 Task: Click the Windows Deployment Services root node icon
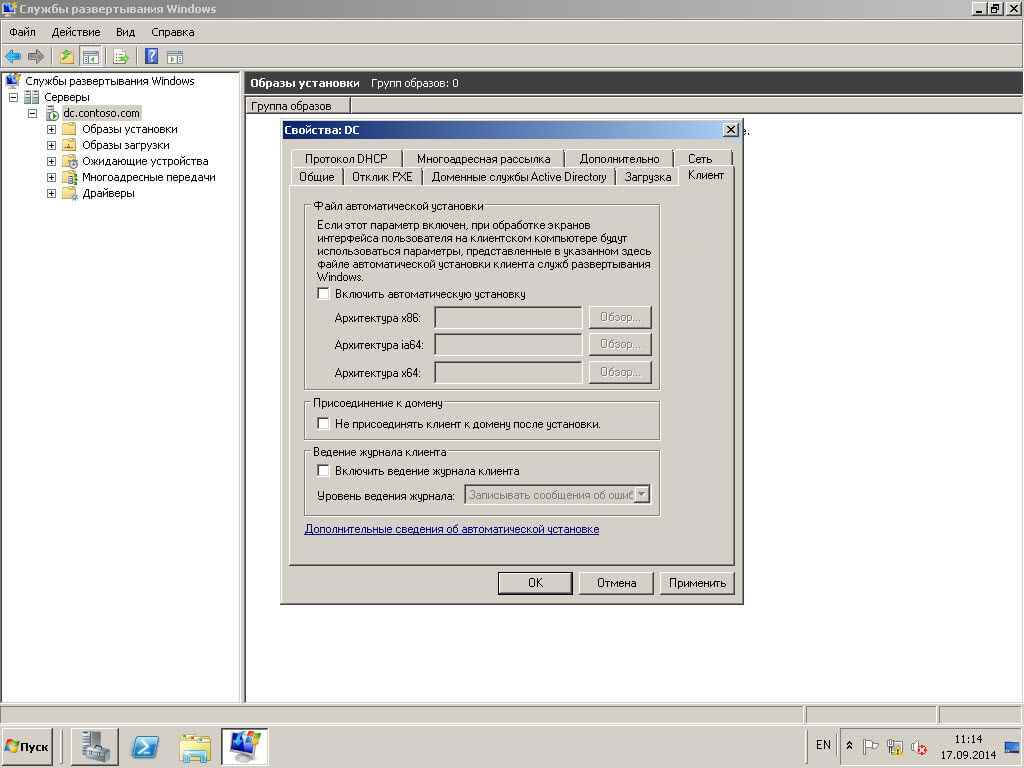tap(13, 81)
